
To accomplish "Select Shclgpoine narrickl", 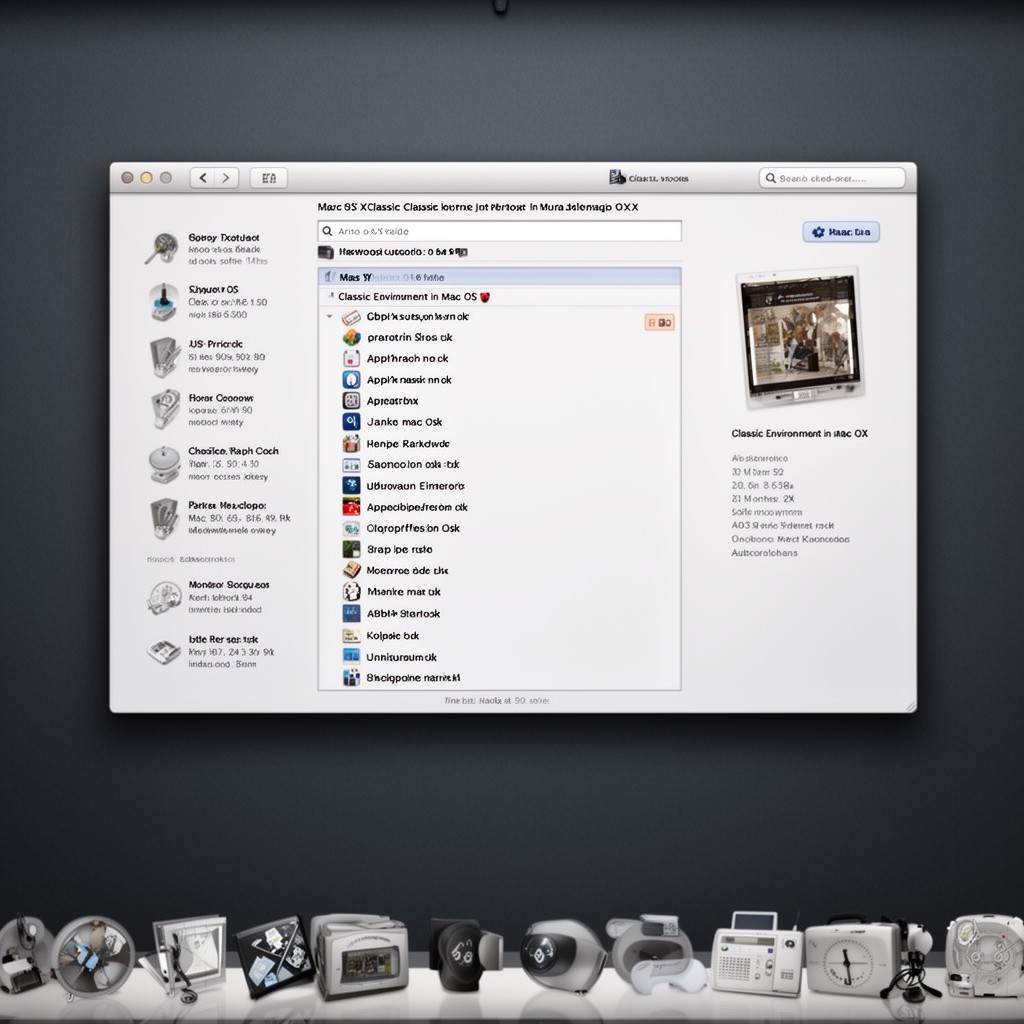I will (500, 678).
